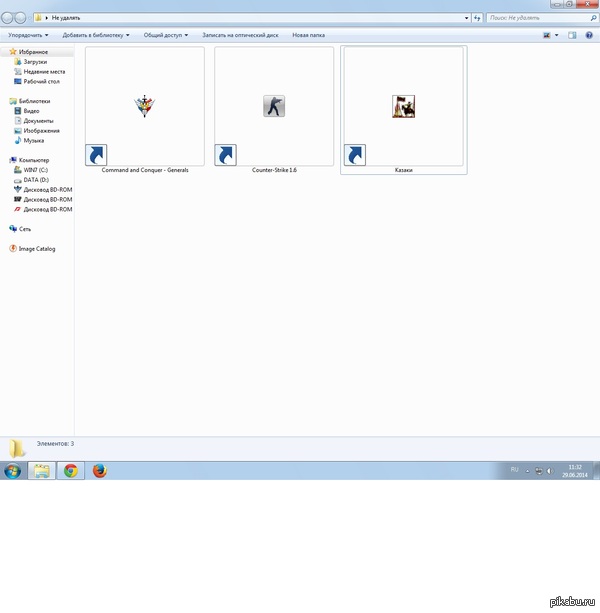Select the Counter-Strike 1.6 shortcut icon
Screen dimensions: 600x613
point(273,107)
